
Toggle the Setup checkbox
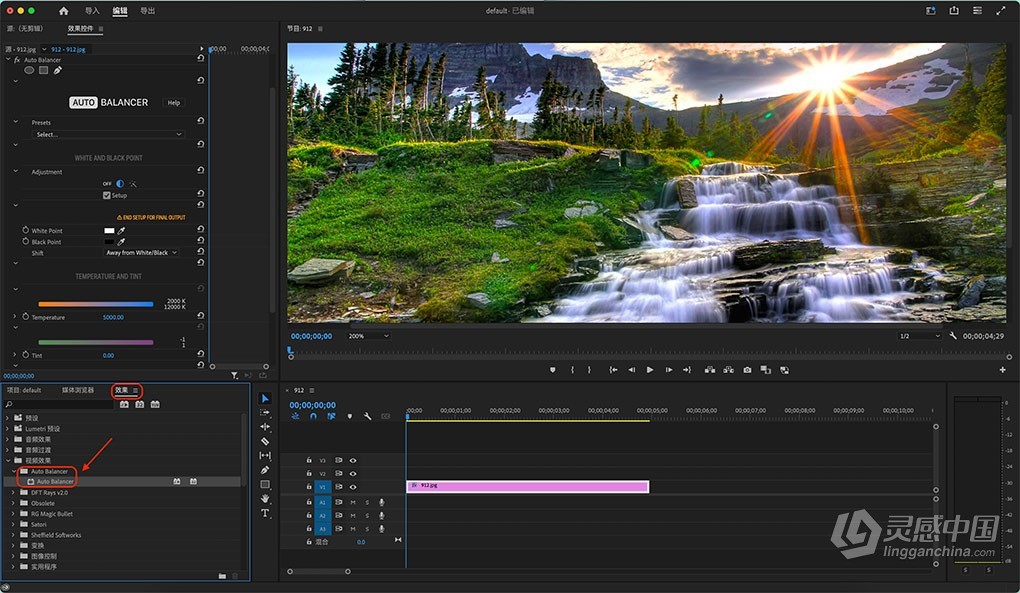107,195
